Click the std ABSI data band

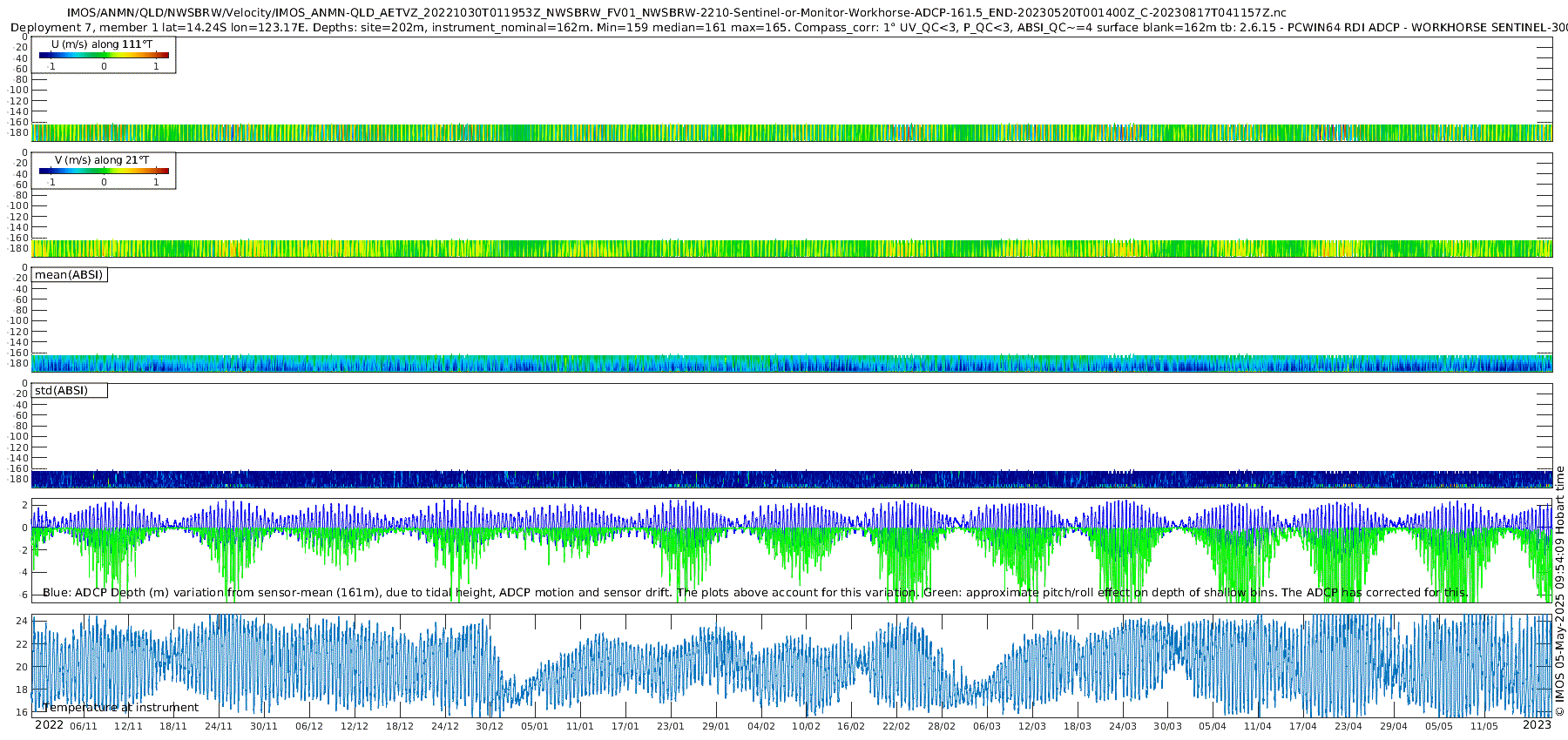click(792, 479)
